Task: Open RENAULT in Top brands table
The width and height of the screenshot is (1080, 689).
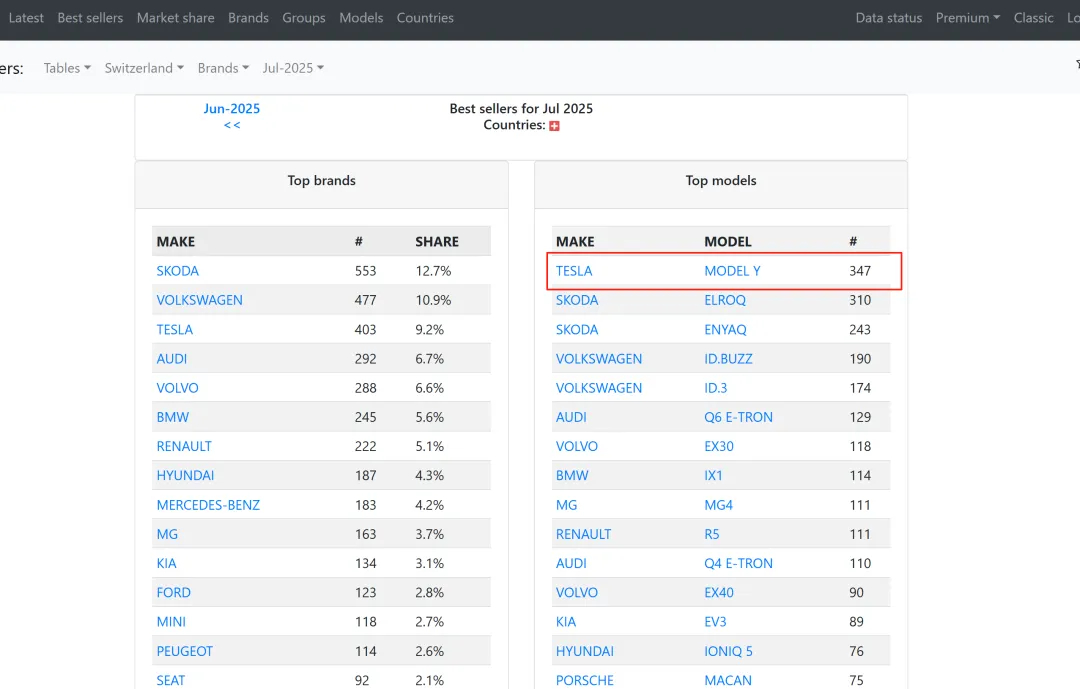Action: coord(184,446)
